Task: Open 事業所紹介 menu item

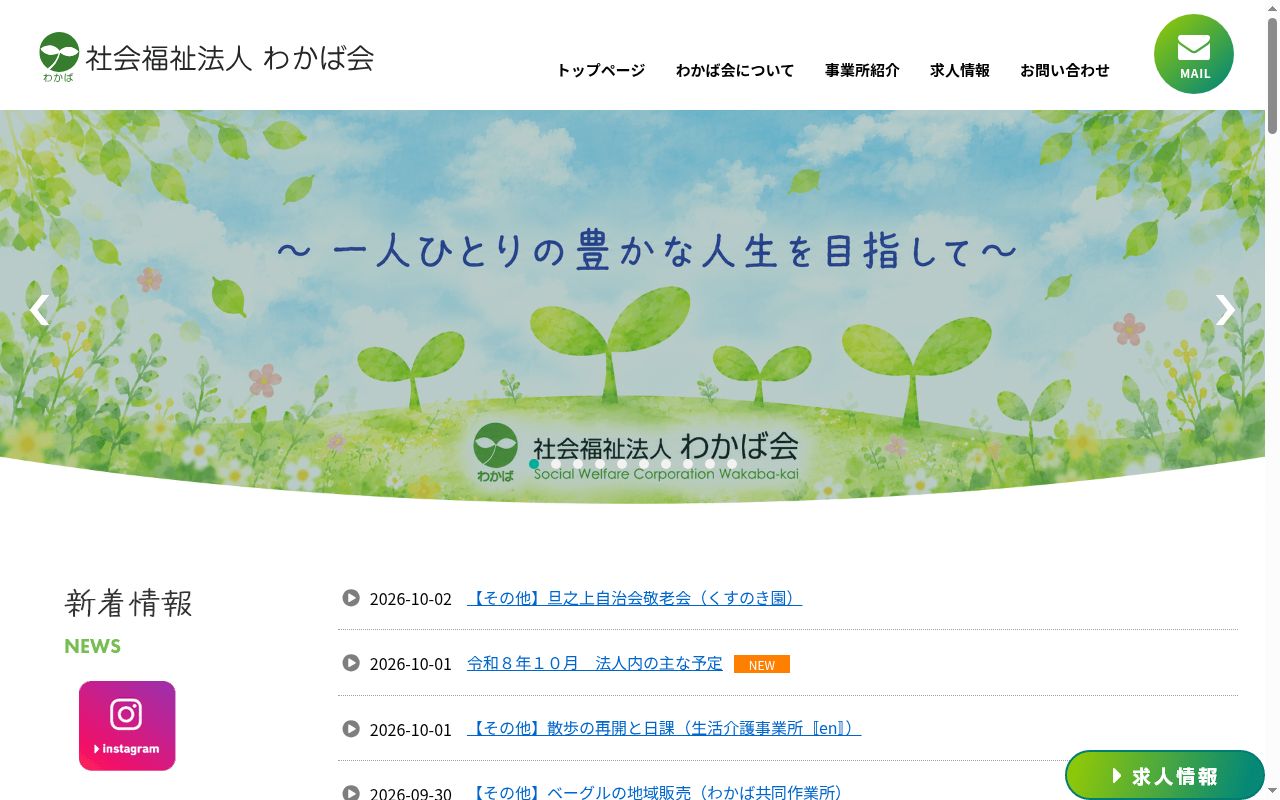Action: pos(862,70)
